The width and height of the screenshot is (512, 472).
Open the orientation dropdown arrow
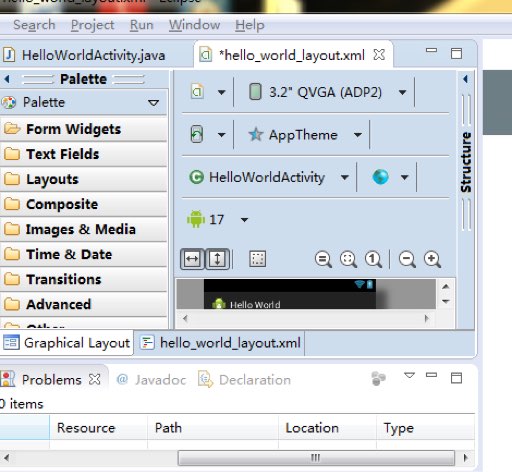pyautogui.click(x=221, y=135)
